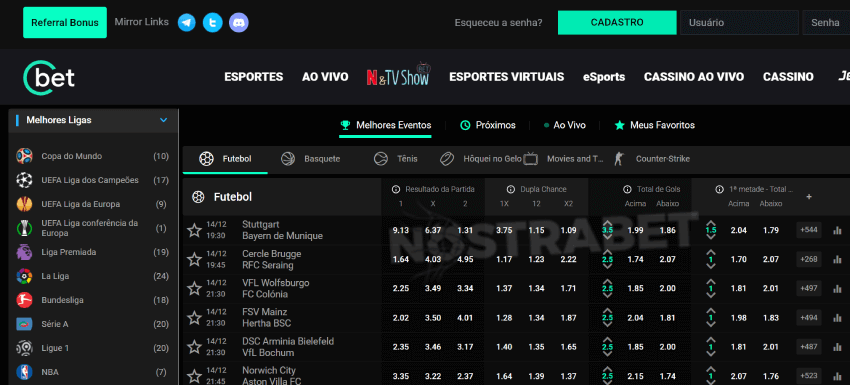Open the NBA league icon
Viewport: 850px width, 385px height.
click(x=24, y=372)
